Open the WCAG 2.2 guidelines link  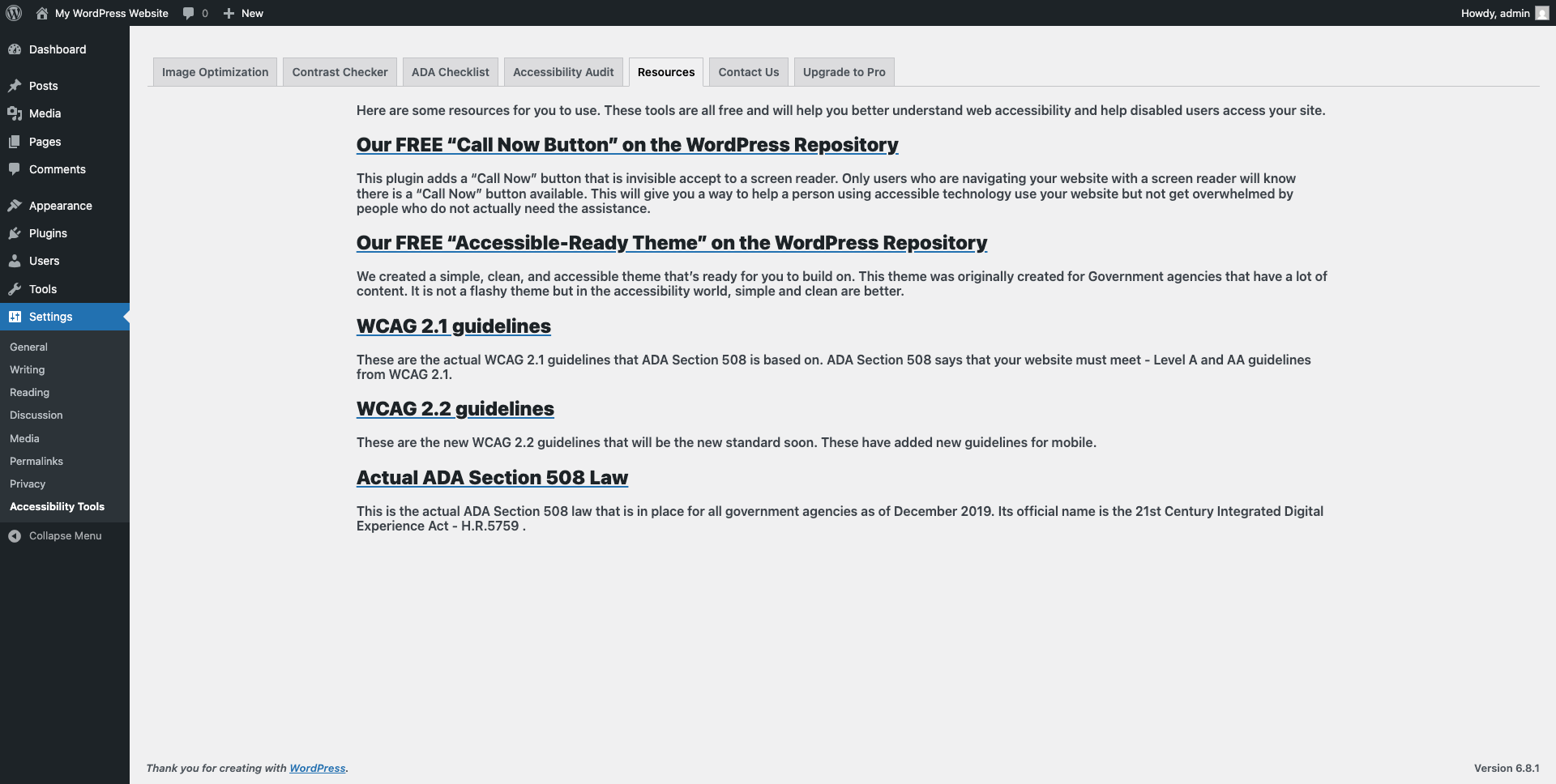(455, 409)
